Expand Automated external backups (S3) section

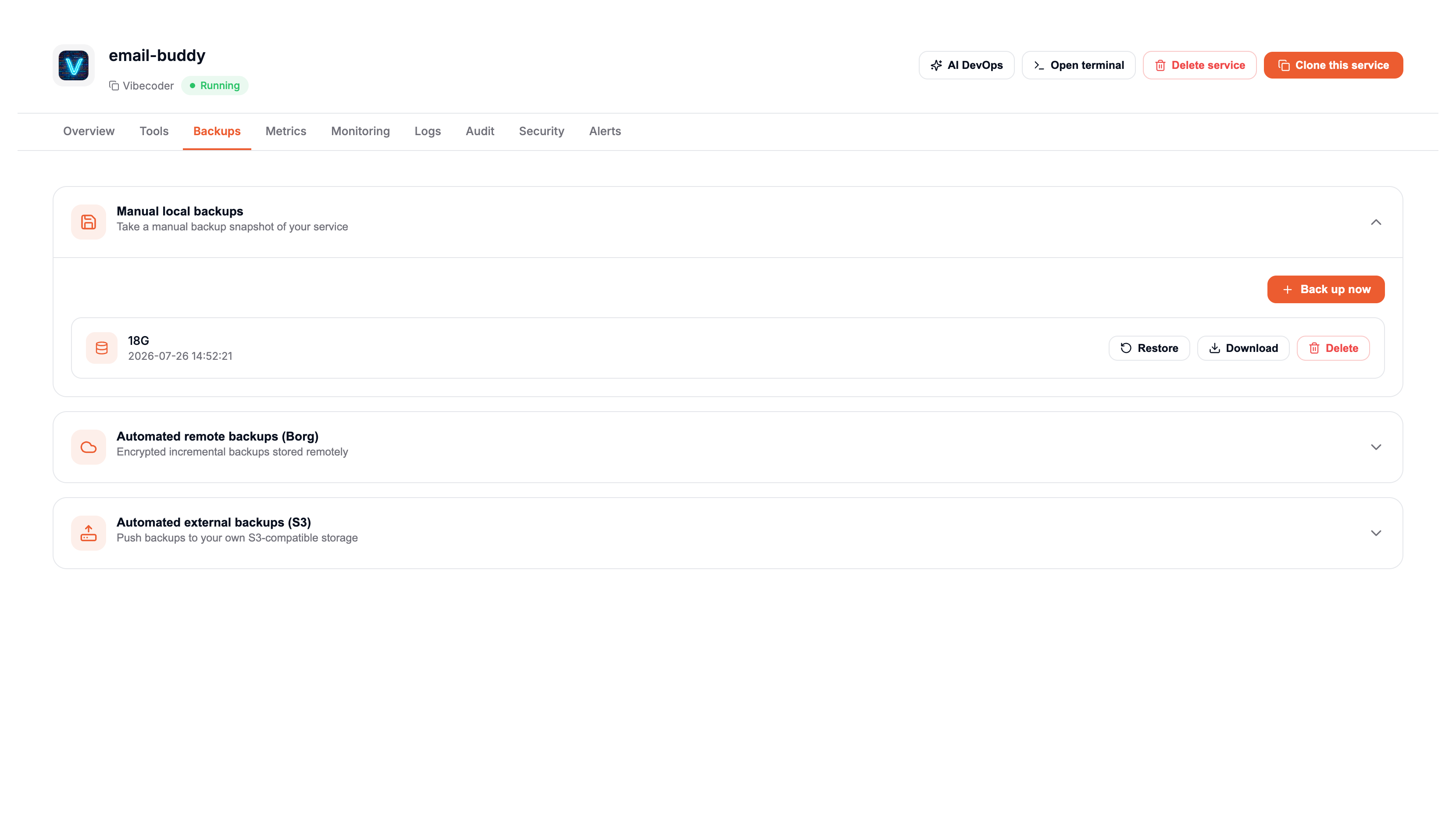tap(1375, 533)
